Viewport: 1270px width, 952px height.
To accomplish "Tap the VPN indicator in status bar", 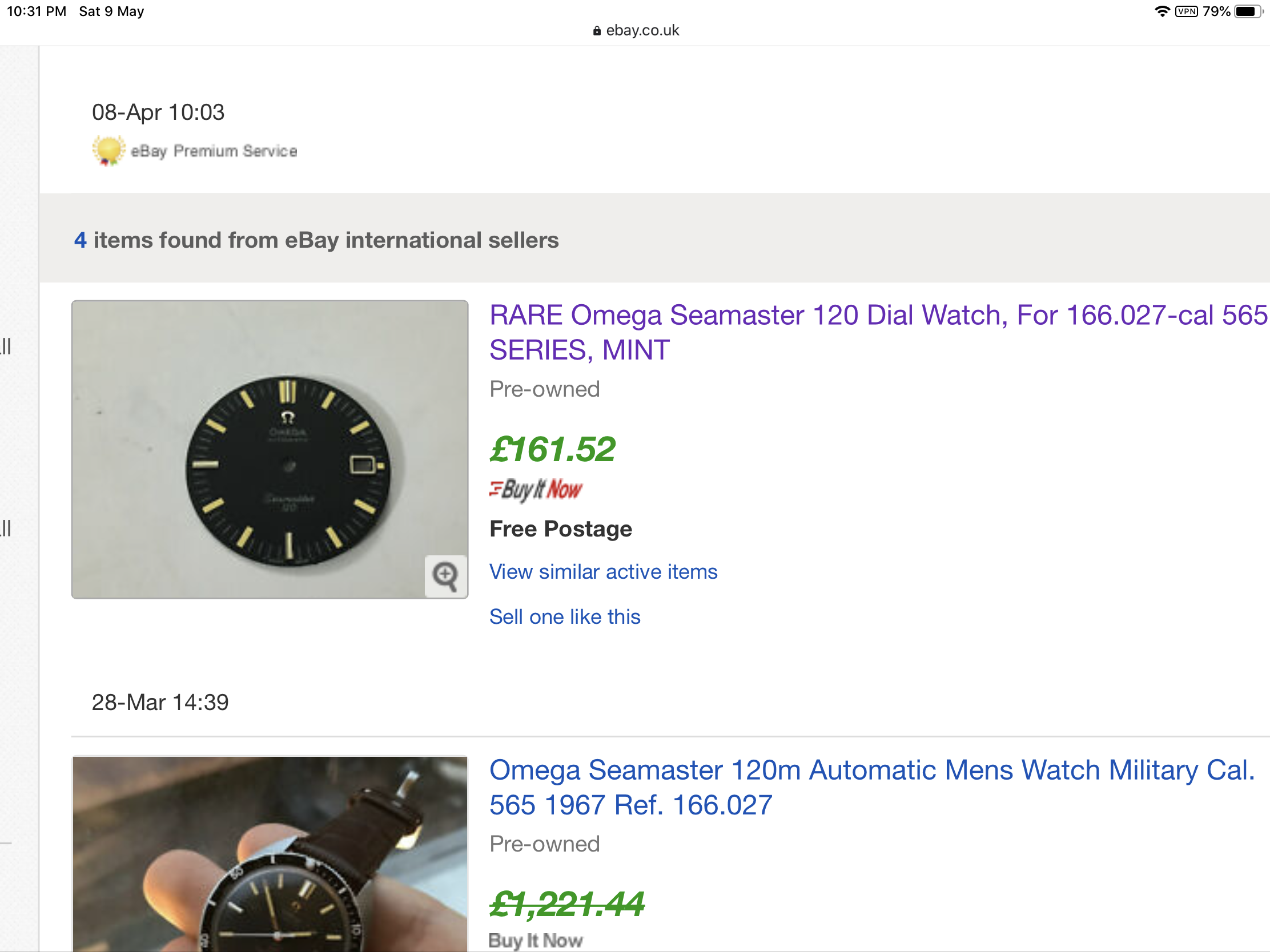I will [1186, 11].
